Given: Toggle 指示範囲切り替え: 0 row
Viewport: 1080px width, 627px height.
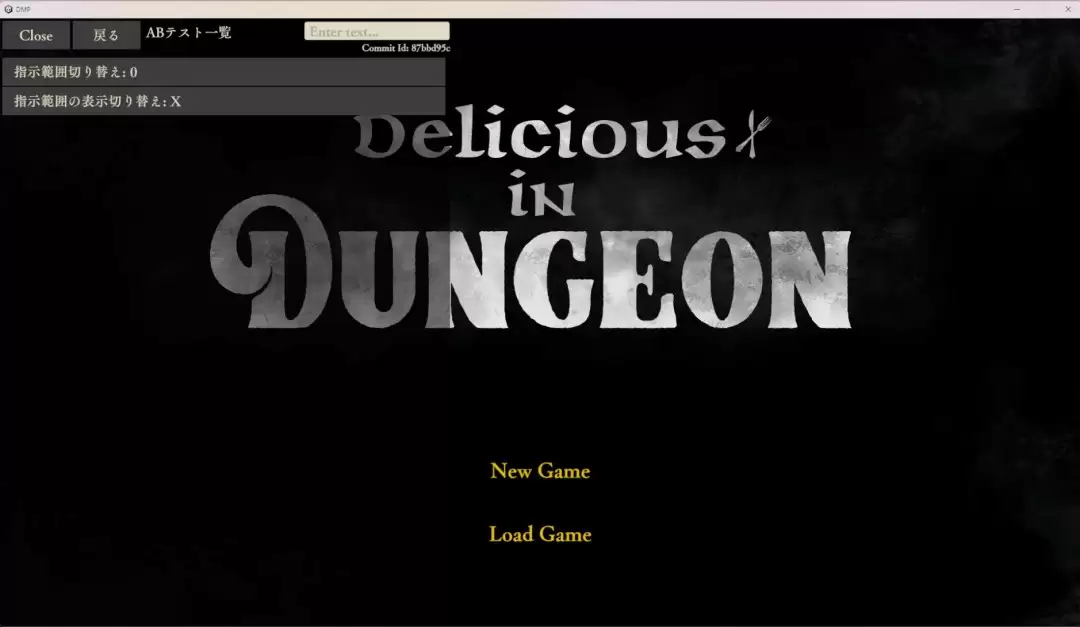Looking at the screenshot, I should click(224, 72).
